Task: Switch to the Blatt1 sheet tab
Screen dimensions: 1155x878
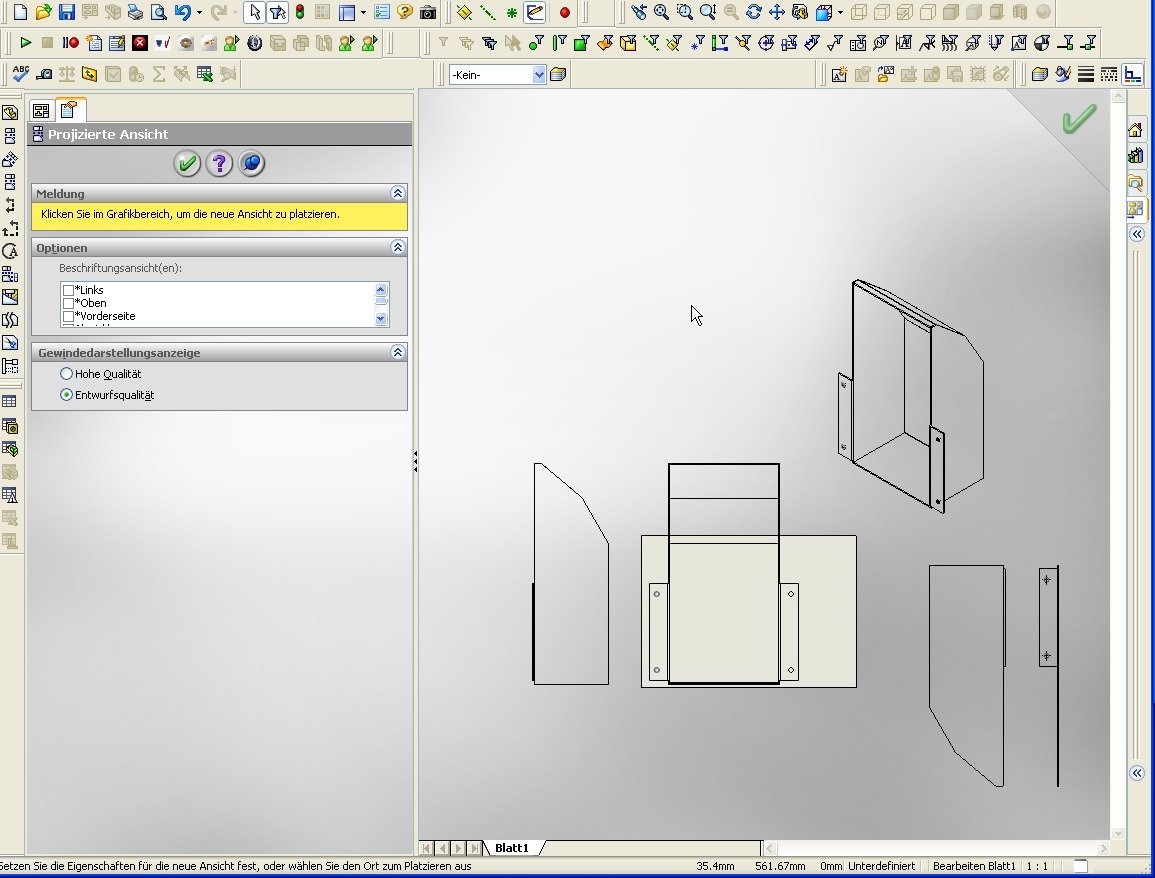Action: 511,848
